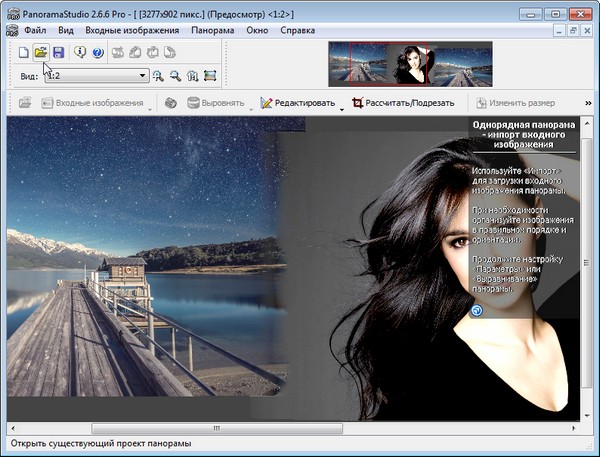
Task: Click the Open existing project folder icon
Action: click(x=41, y=52)
